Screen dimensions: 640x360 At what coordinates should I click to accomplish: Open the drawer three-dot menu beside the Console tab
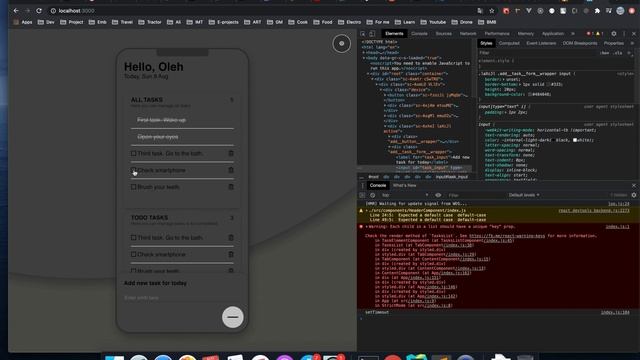tap(362, 185)
